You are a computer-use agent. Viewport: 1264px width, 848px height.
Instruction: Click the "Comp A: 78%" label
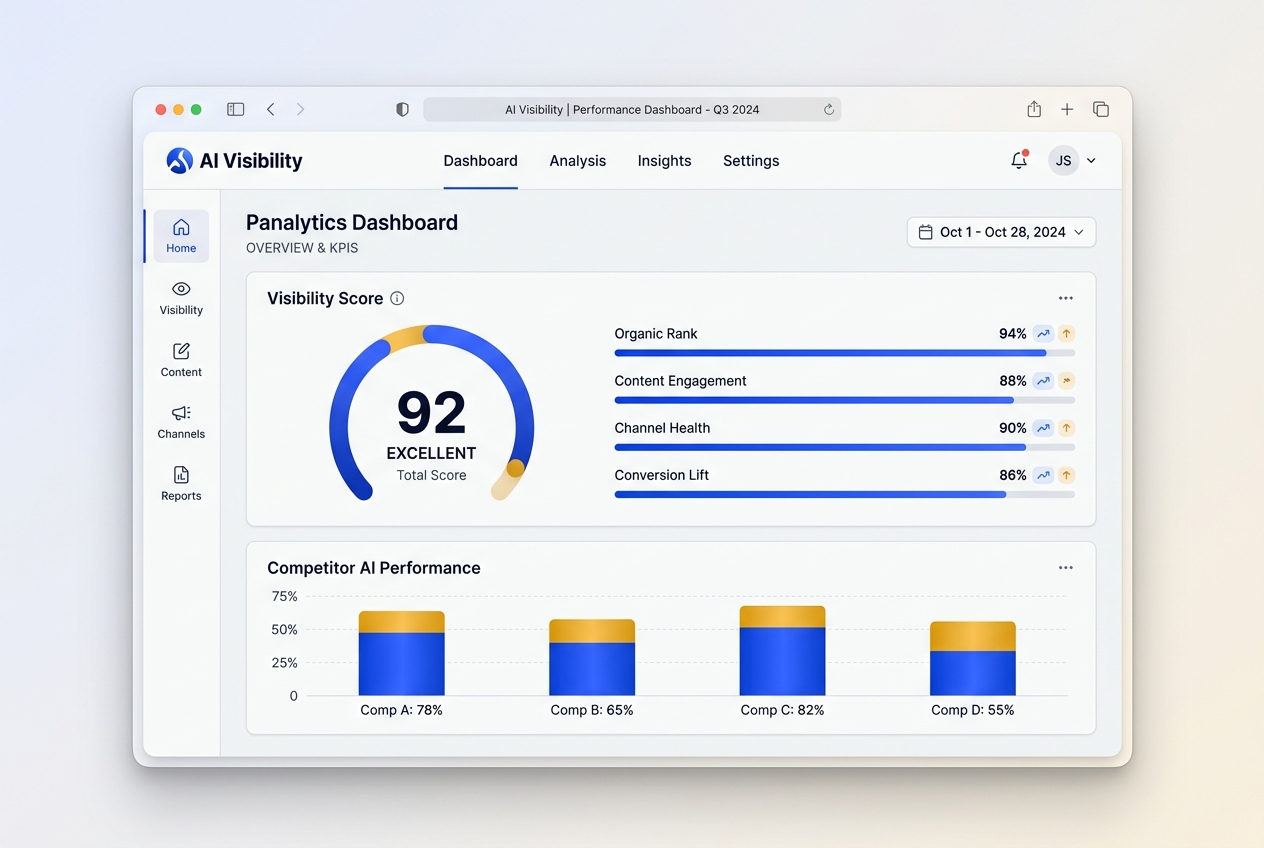(x=401, y=710)
